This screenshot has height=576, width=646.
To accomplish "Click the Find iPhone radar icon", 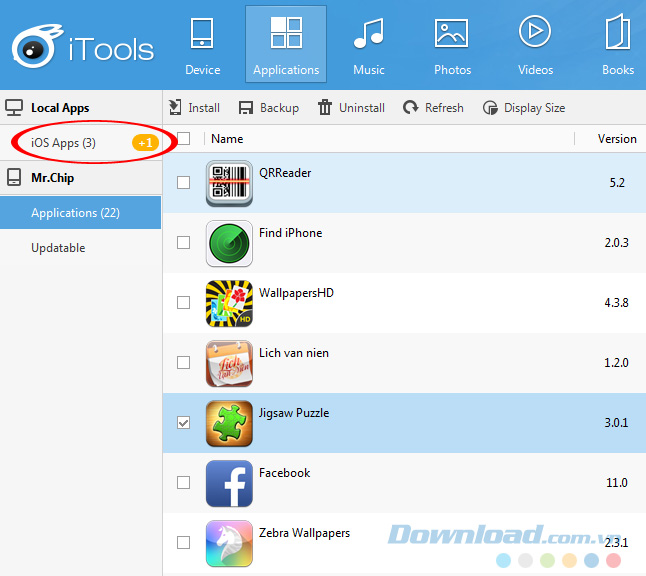I will pyautogui.click(x=229, y=244).
